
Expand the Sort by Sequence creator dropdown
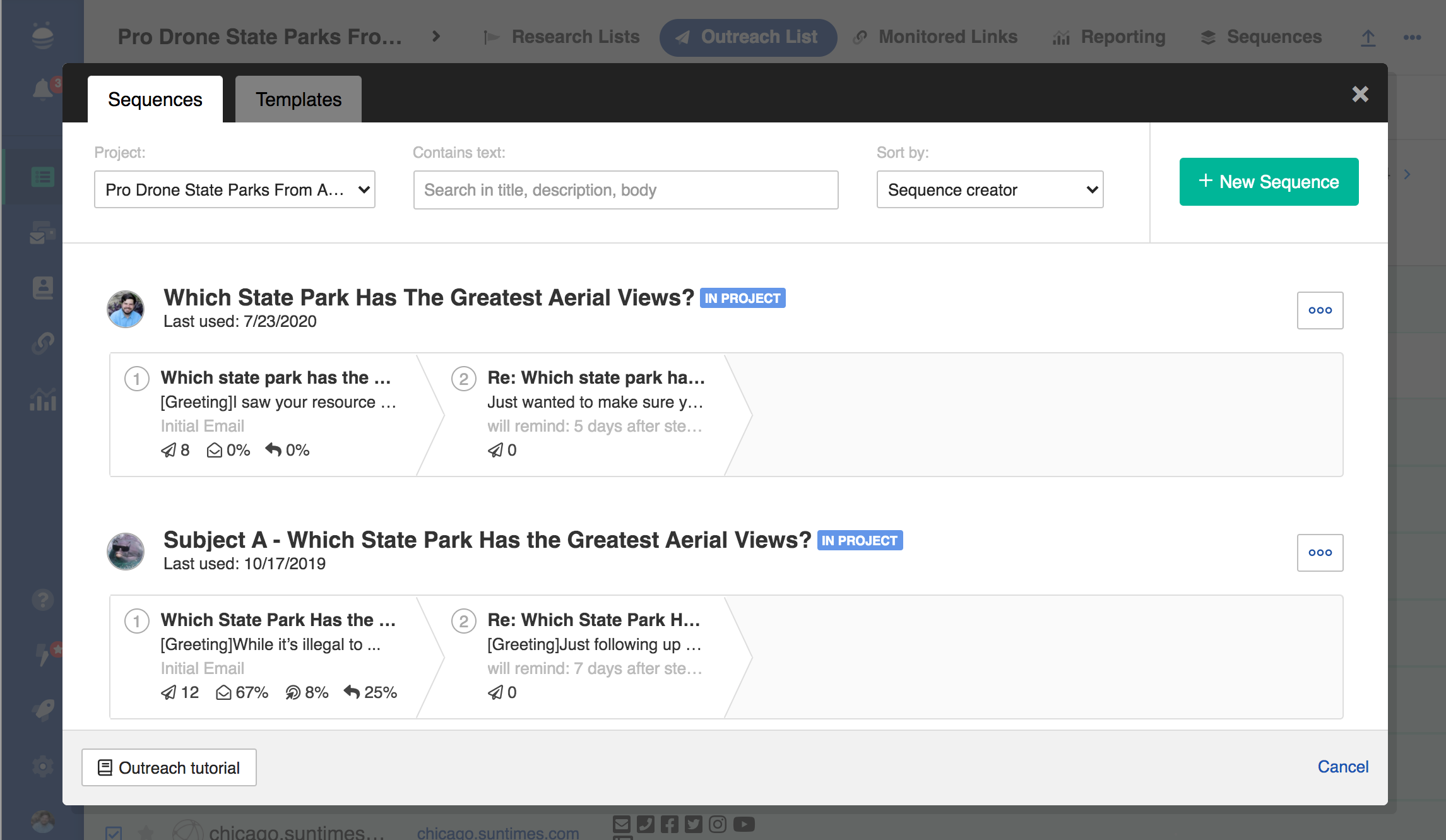[990, 189]
